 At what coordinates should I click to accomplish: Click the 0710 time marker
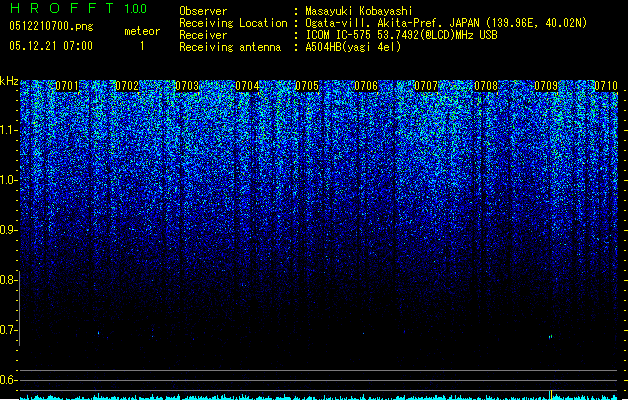point(606,86)
